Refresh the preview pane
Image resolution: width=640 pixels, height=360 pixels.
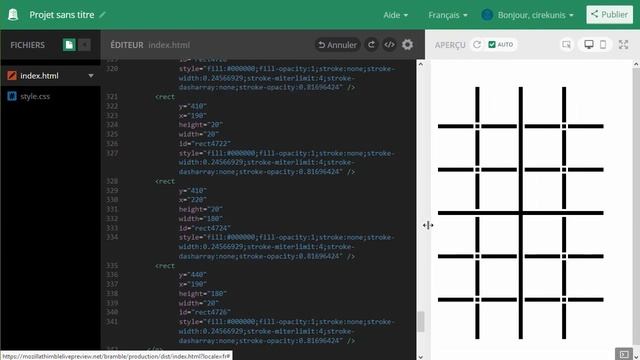pos(477,44)
